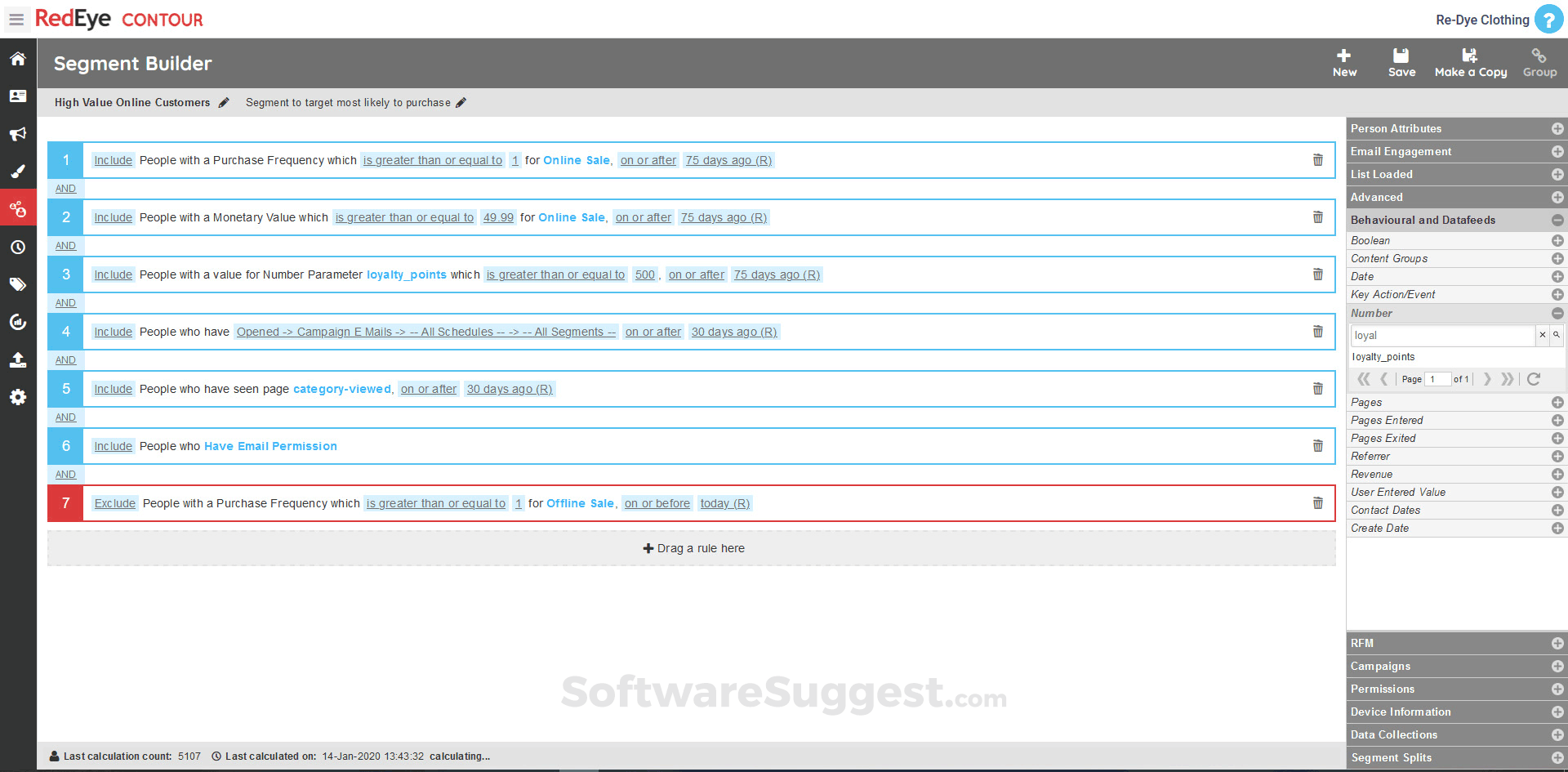Click the scheduling clock icon in sidebar
Screen dimensions: 1568x772
(x=17, y=246)
